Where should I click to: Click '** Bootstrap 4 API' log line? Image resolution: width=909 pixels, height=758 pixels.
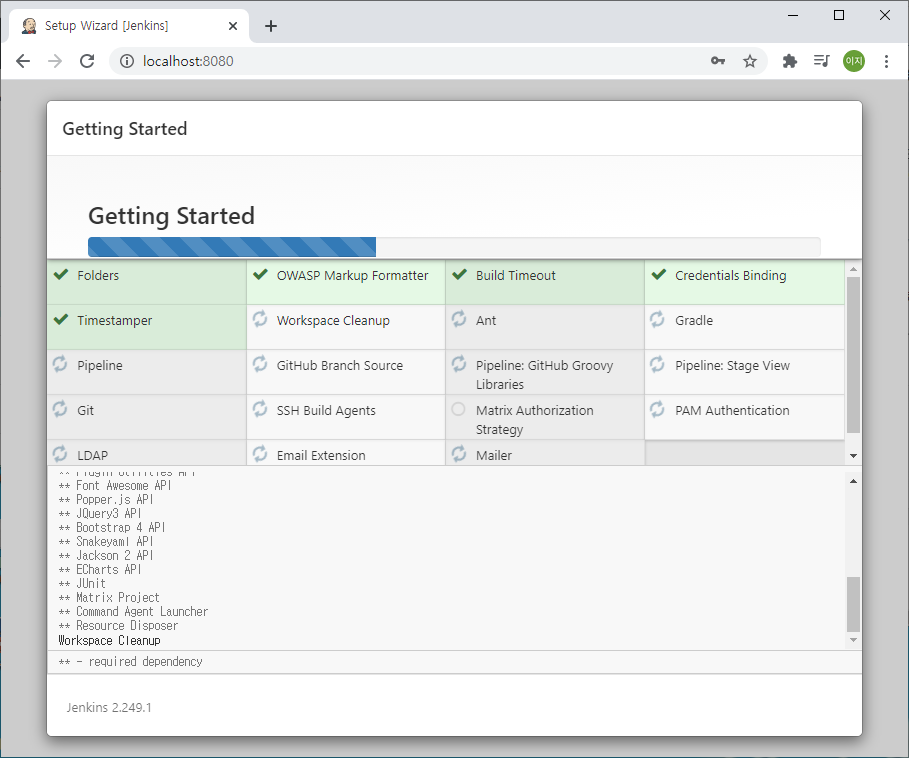(x=112, y=527)
